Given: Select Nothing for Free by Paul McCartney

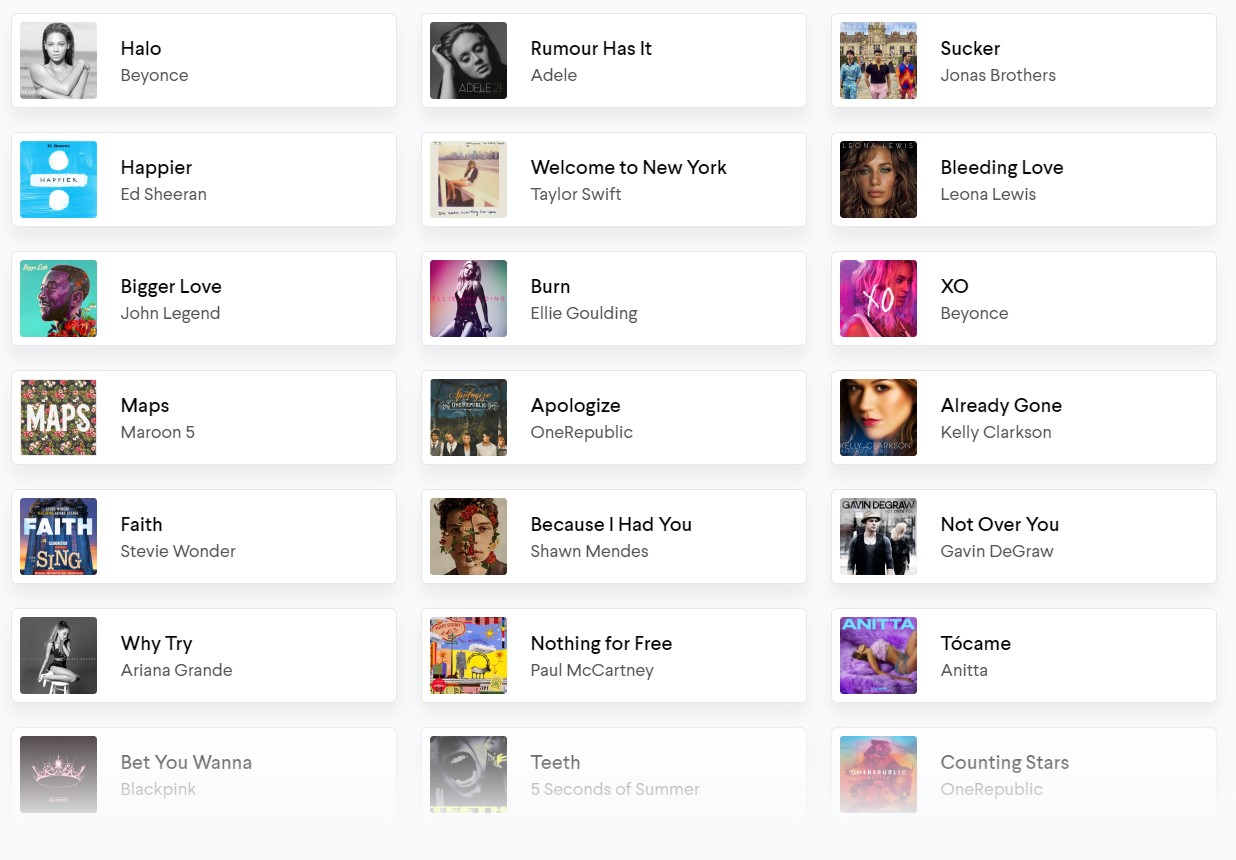Looking at the screenshot, I should 613,656.
